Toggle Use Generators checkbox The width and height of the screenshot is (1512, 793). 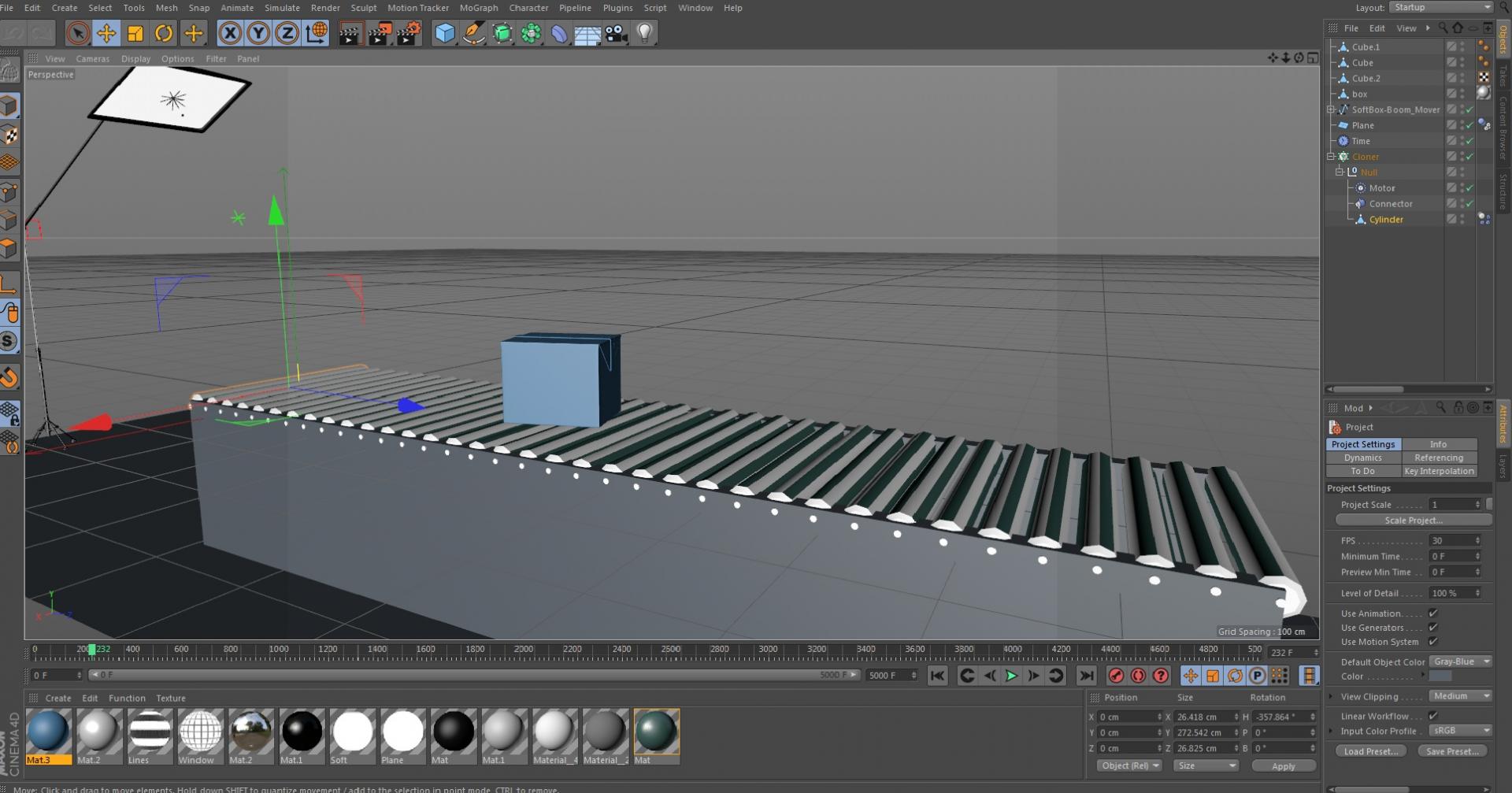pyautogui.click(x=1433, y=627)
